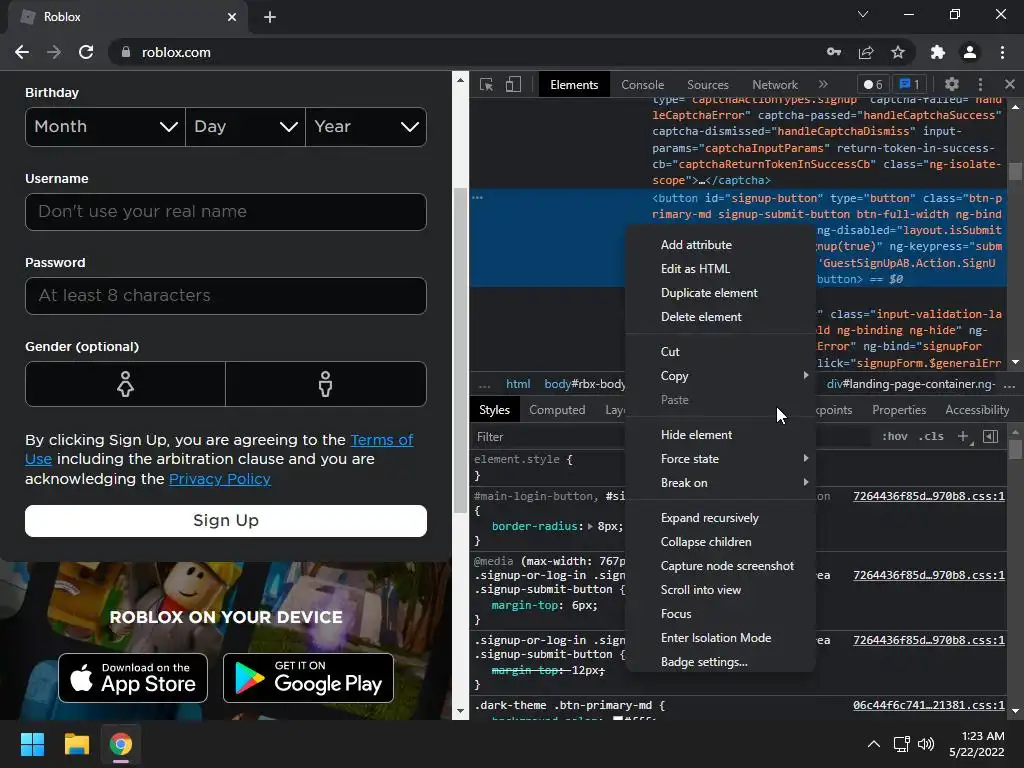Click the Username input field
1024x768 pixels.
(226, 212)
